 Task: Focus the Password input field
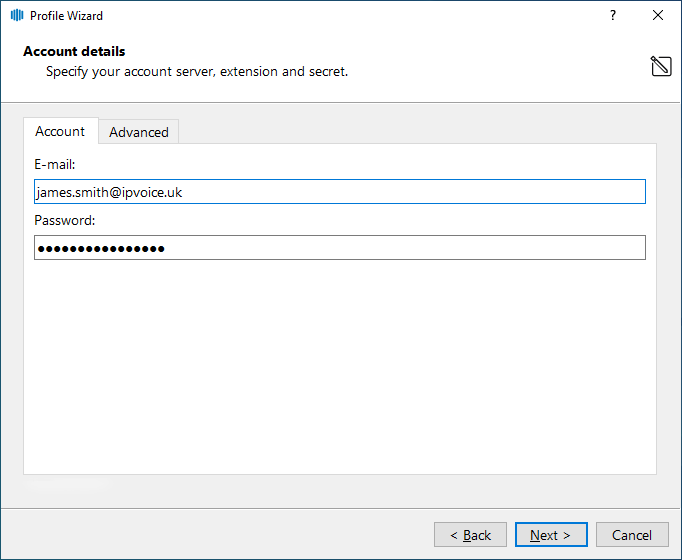(x=339, y=248)
